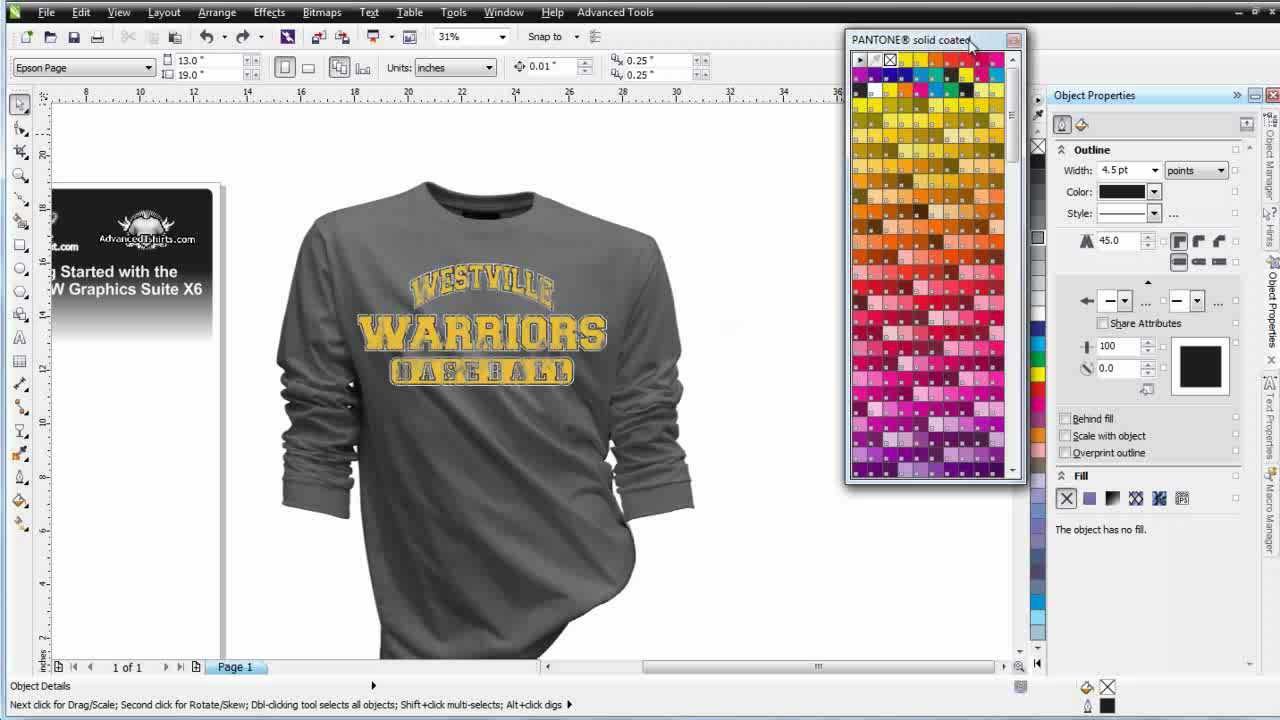Click the Undo arrow
The width and height of the screenshot is (1280, 720).
pos(206,37)
